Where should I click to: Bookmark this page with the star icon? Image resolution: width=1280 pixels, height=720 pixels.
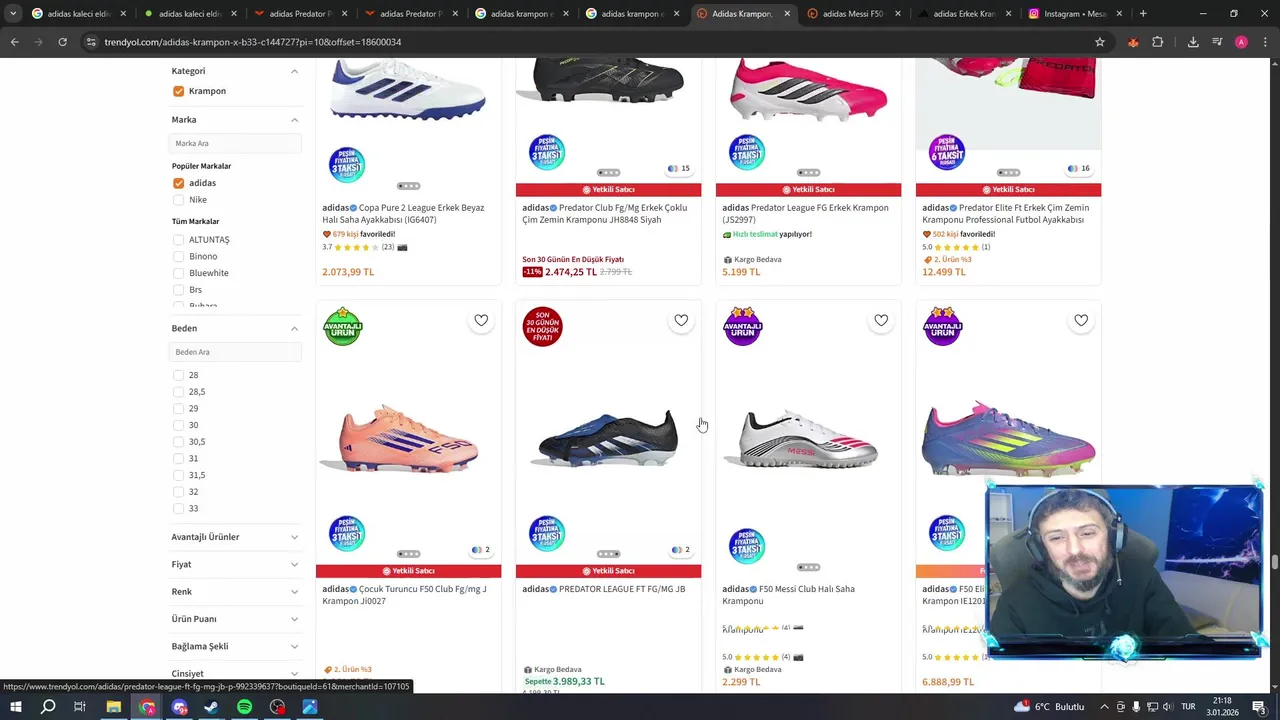[x=1100, y=42]
